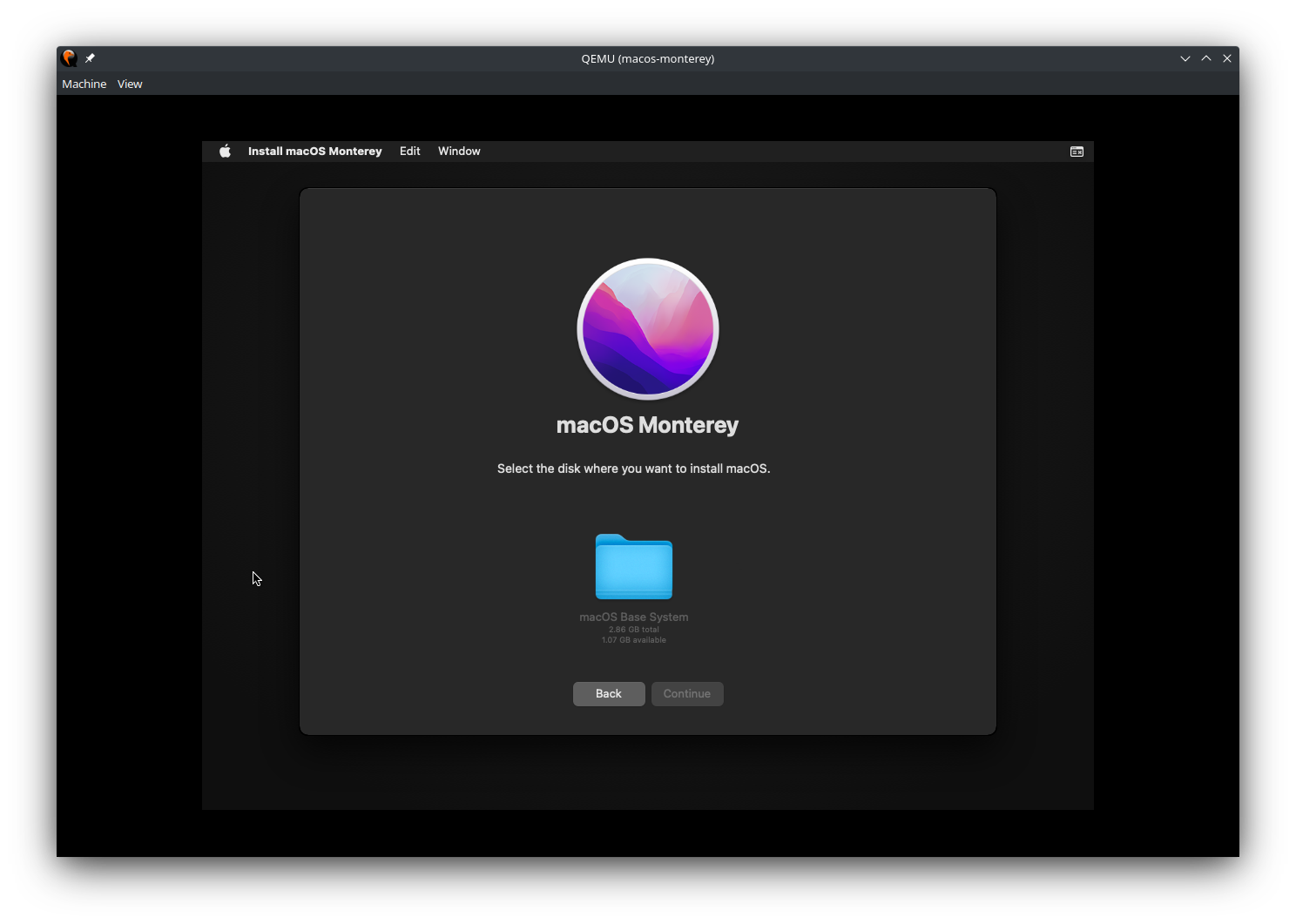
Task: Maximize the QEMU window
Action: (x=1206, y=58)
